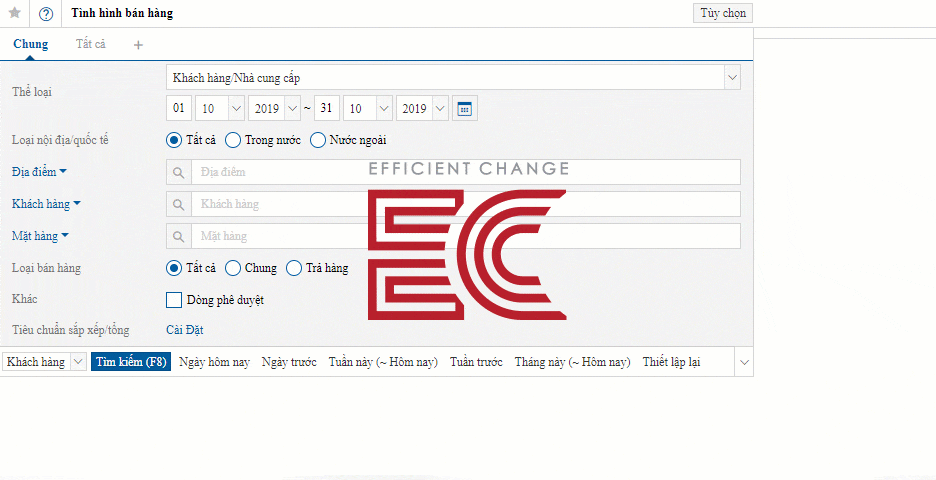Image resolution: width=936 pixels, height=480 pixels.
Task: Switch to the Chung tab
Action: (x=30, y=44)
